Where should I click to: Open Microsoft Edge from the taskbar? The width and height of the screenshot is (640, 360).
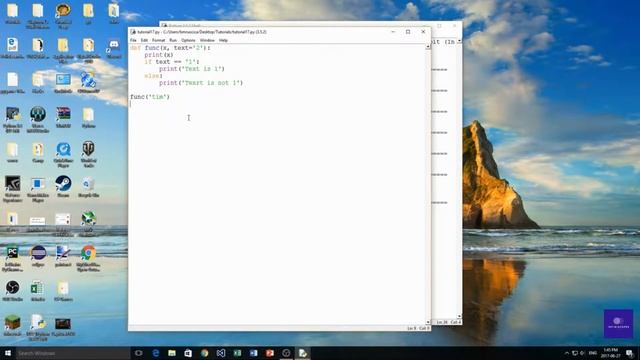pos(156,353)
